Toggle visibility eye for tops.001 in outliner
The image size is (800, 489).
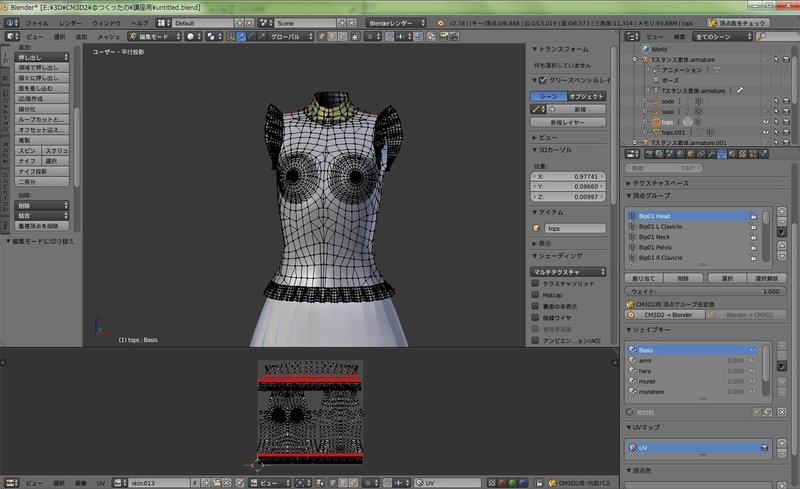pyautogui.click(x=766, y=132)
